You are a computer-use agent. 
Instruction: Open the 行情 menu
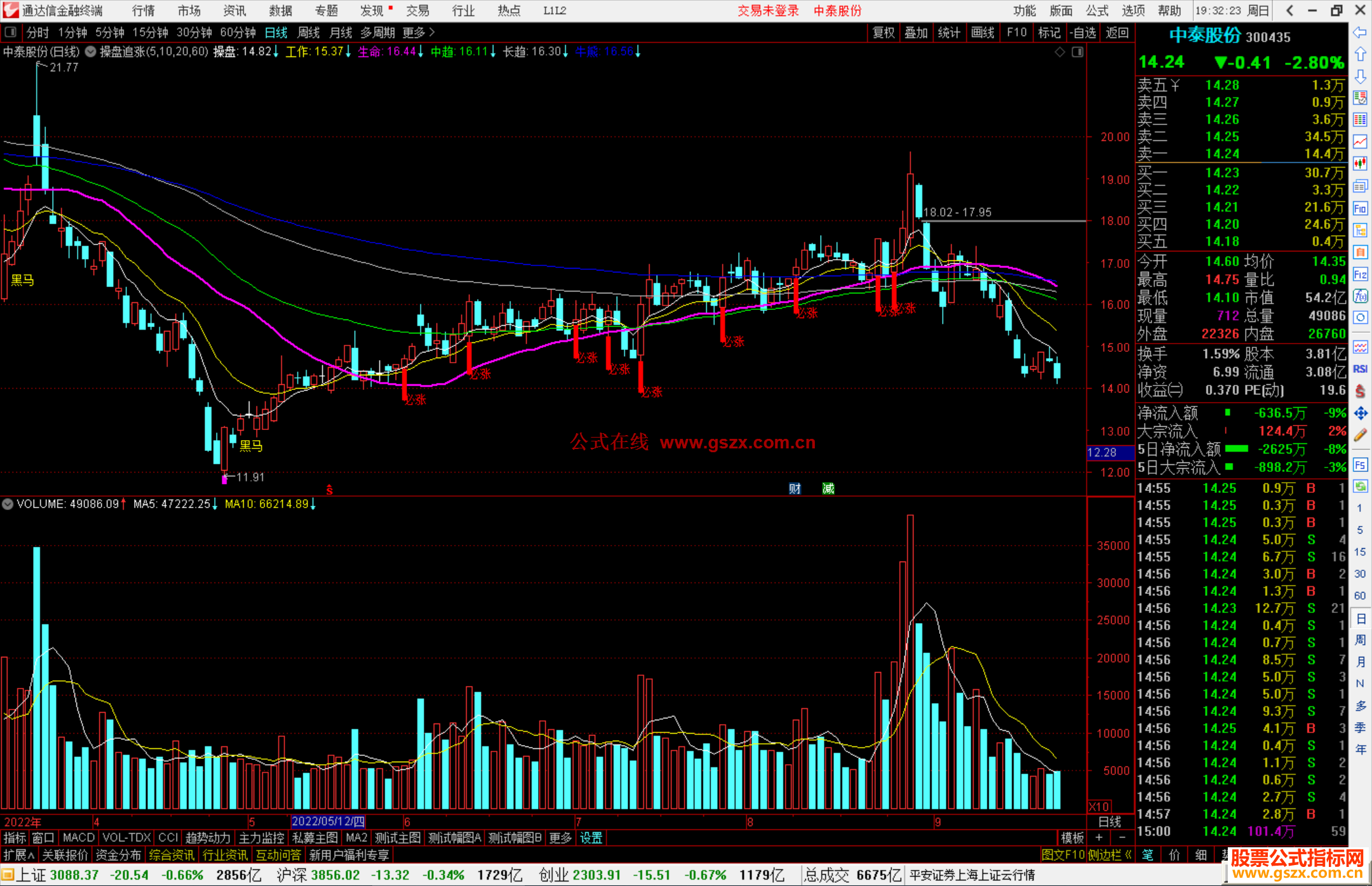(x=144, y=11)
